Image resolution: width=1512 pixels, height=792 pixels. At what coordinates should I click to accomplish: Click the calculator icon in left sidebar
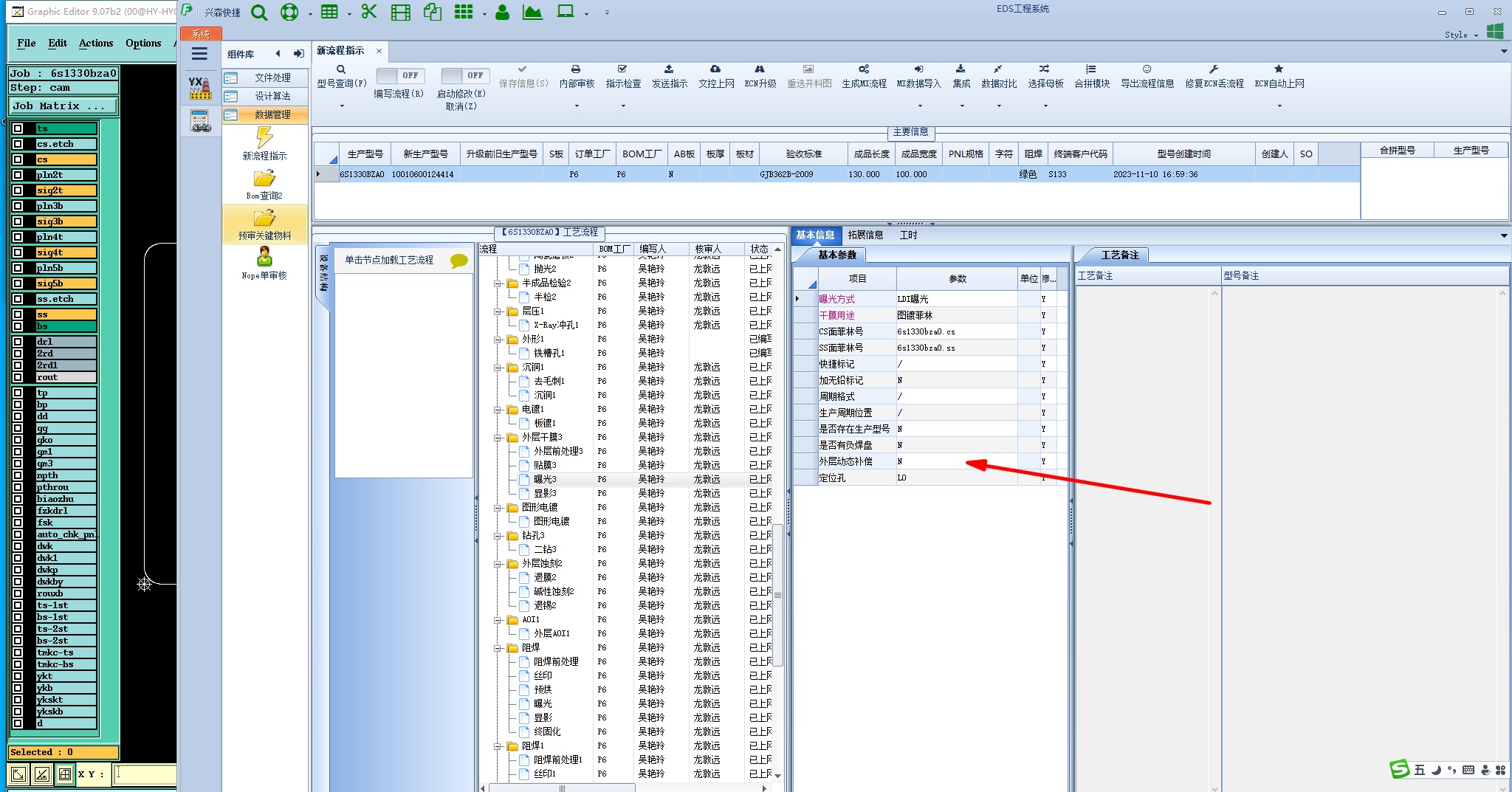pos(199,121)
